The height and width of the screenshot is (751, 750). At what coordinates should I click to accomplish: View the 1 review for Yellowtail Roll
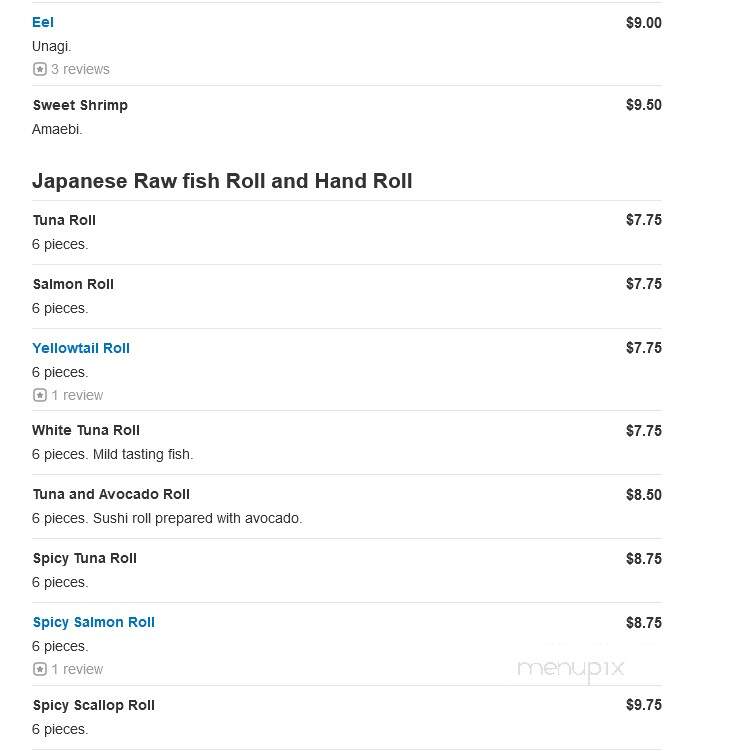coord(77,395)
